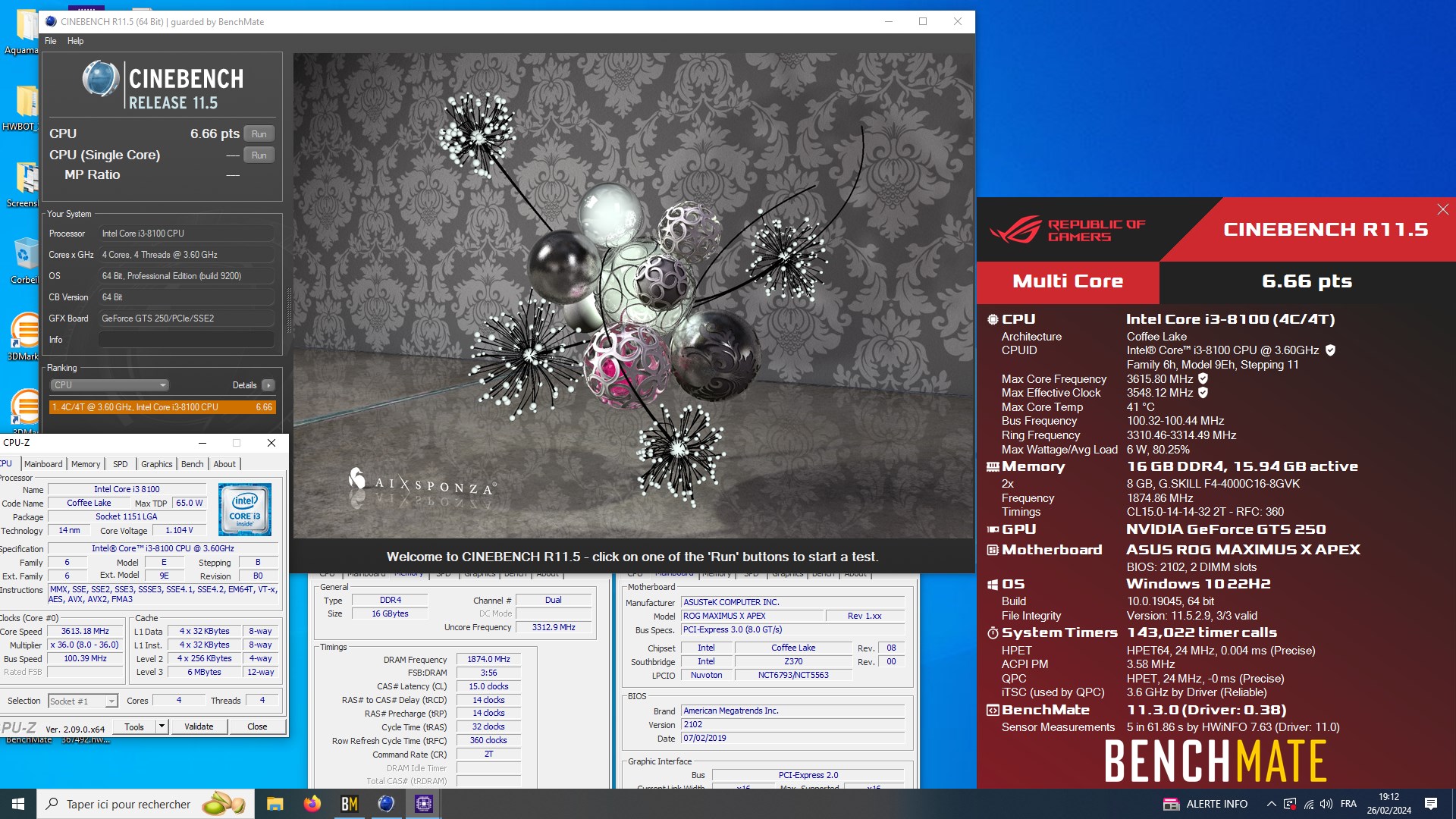Click Validate in CPU-Z

199,726
